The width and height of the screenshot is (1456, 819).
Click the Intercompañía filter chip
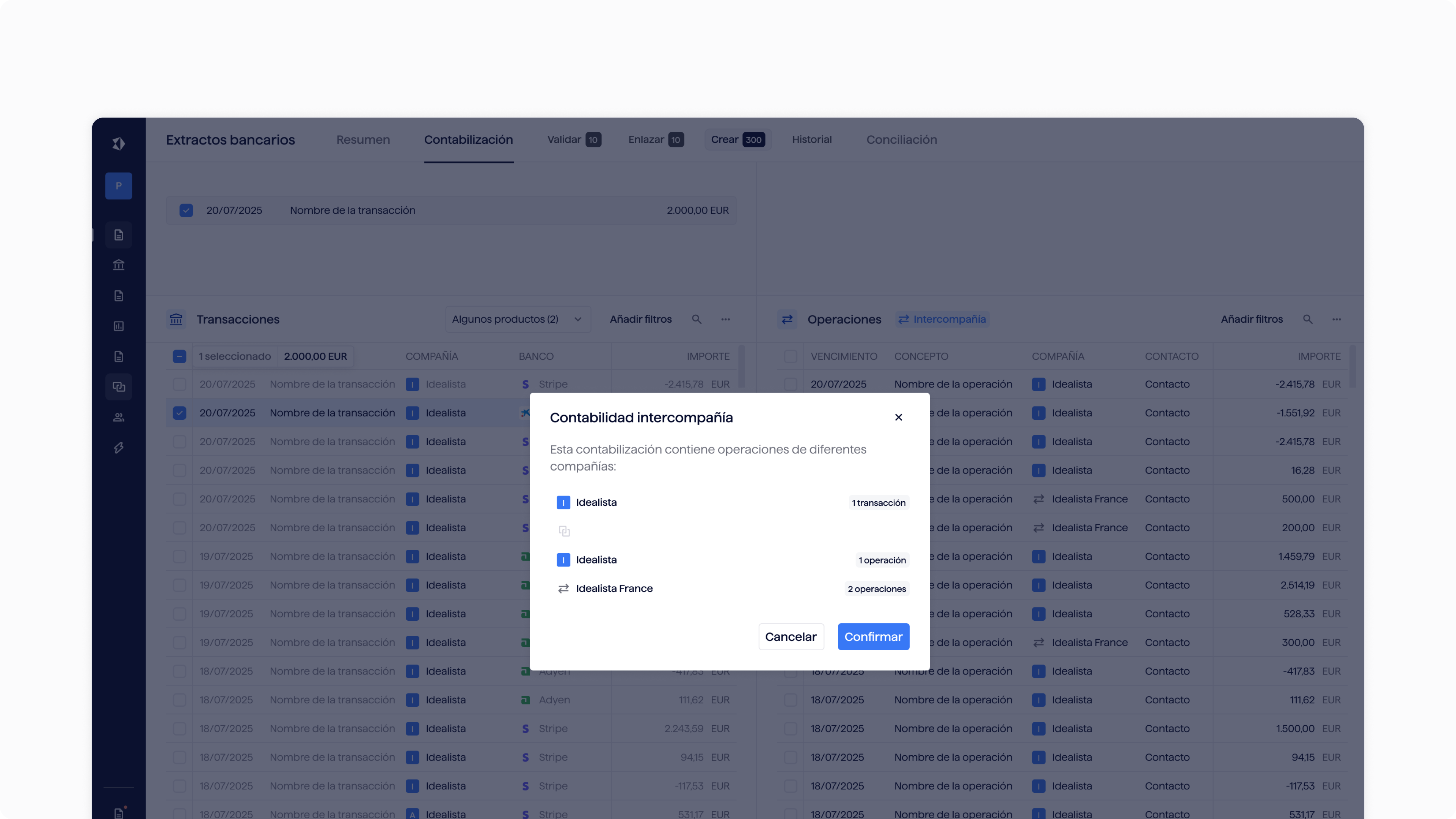click(x=942, y=319)
